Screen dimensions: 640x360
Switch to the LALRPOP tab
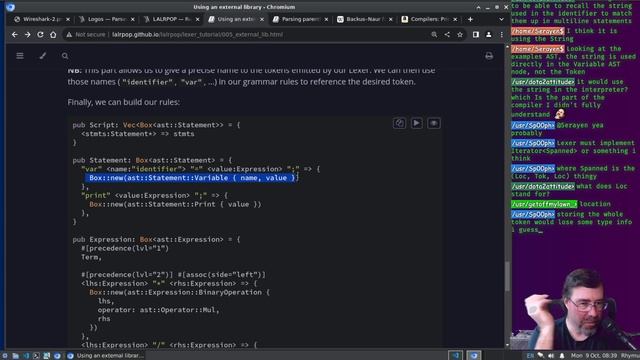click(x=171, y=19)
